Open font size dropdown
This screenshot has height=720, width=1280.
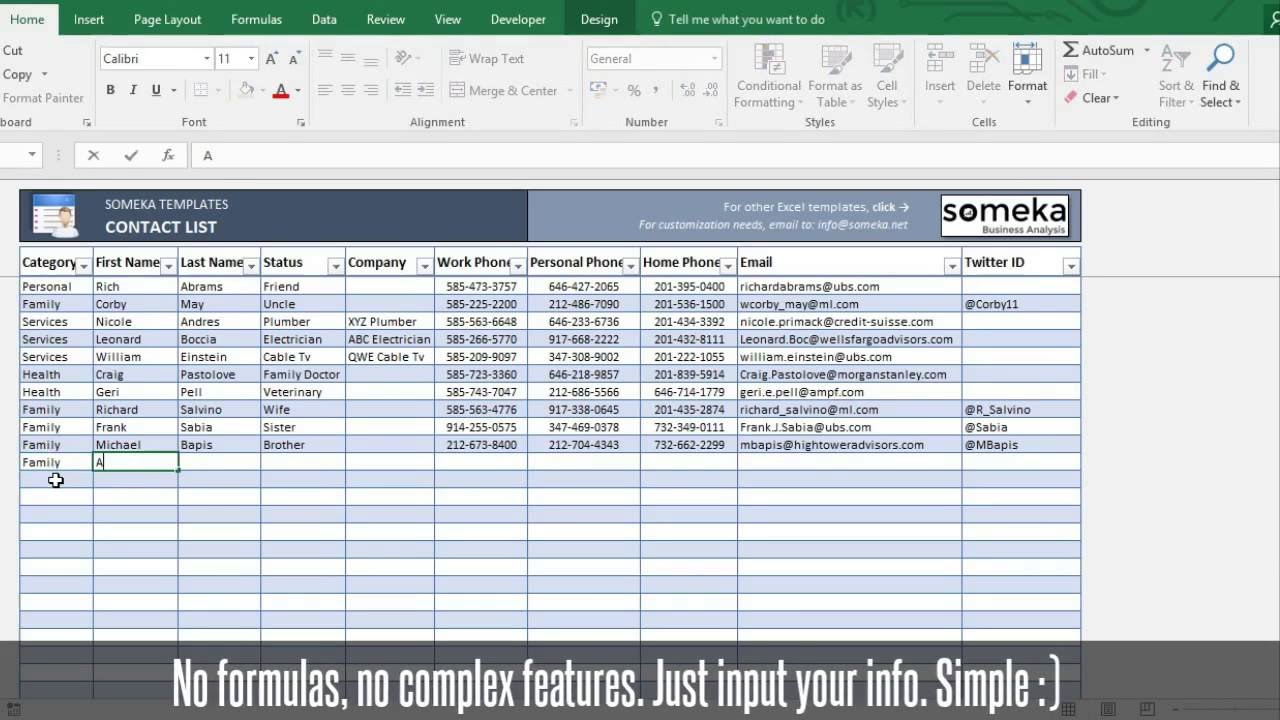[252, 59]
